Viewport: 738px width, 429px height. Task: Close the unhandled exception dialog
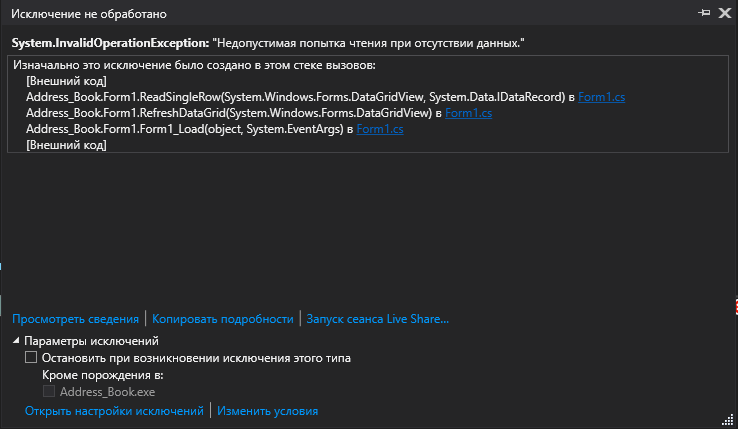click(x=722, y=14)
